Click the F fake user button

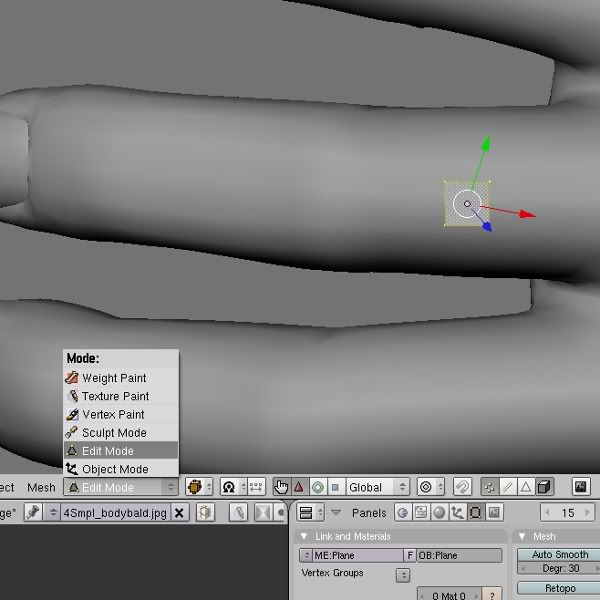pyautogui.click(x=410, y=555)
